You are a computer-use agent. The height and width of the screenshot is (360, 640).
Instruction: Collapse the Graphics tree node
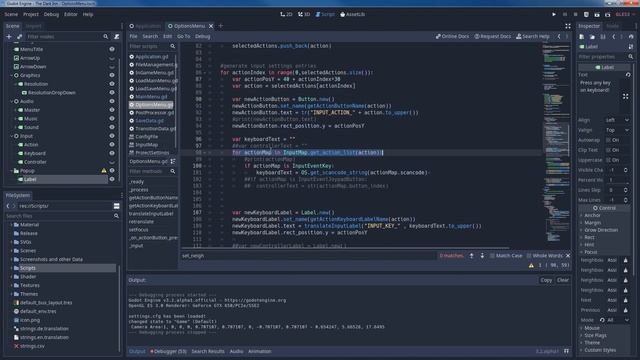(x=11, y=76)
